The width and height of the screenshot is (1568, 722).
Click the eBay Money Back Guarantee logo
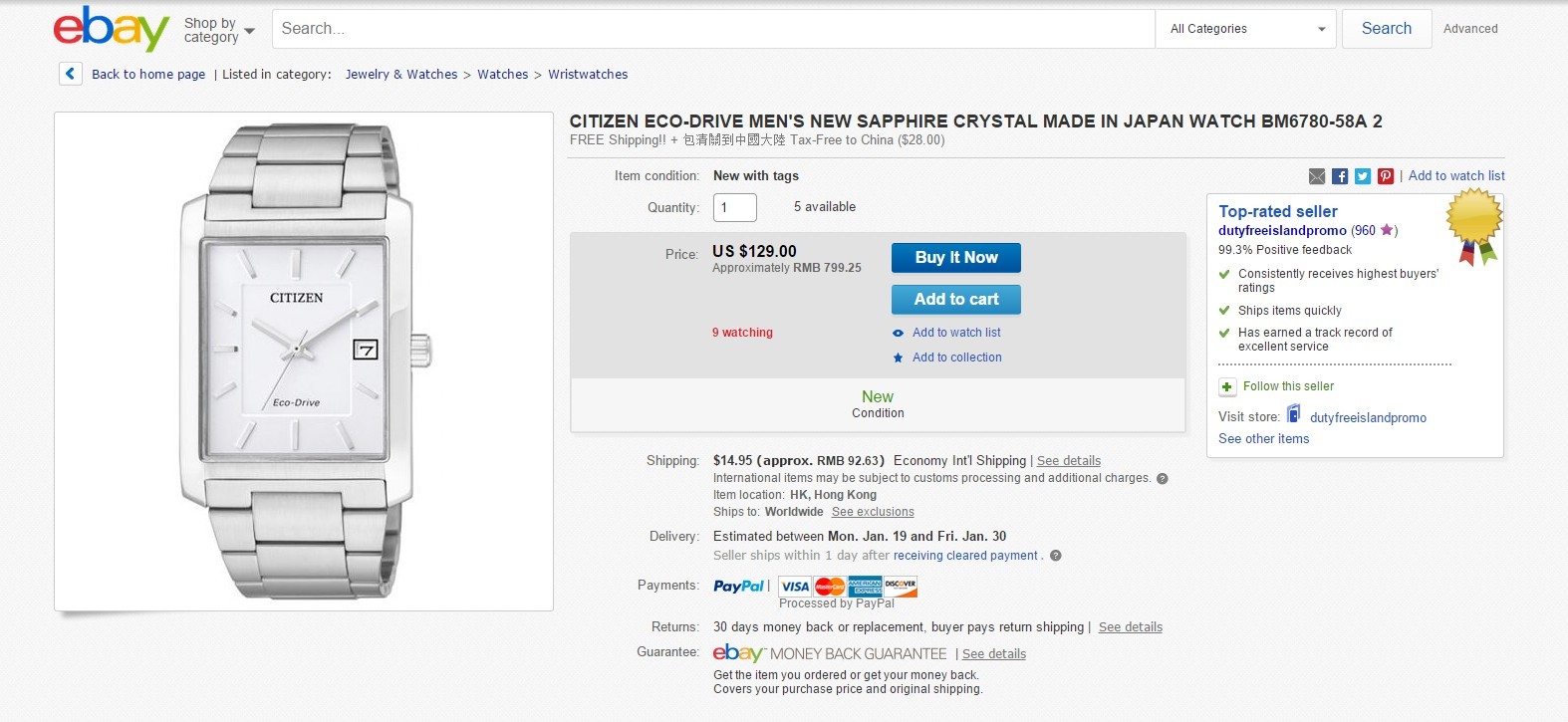coord(830,653)
